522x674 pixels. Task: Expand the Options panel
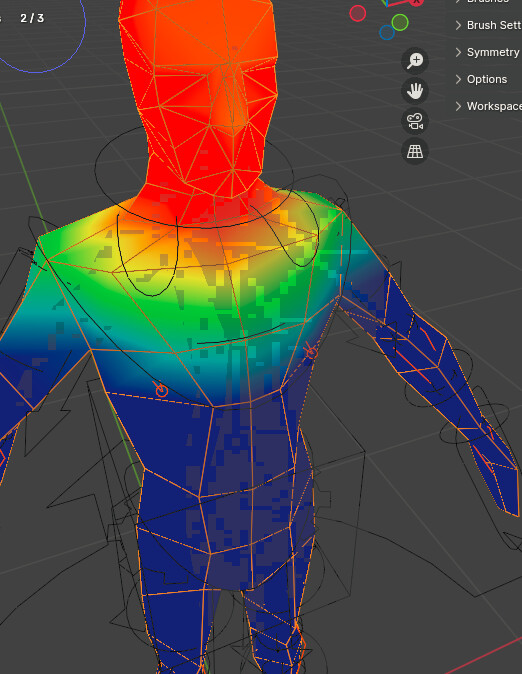point(482,79)
